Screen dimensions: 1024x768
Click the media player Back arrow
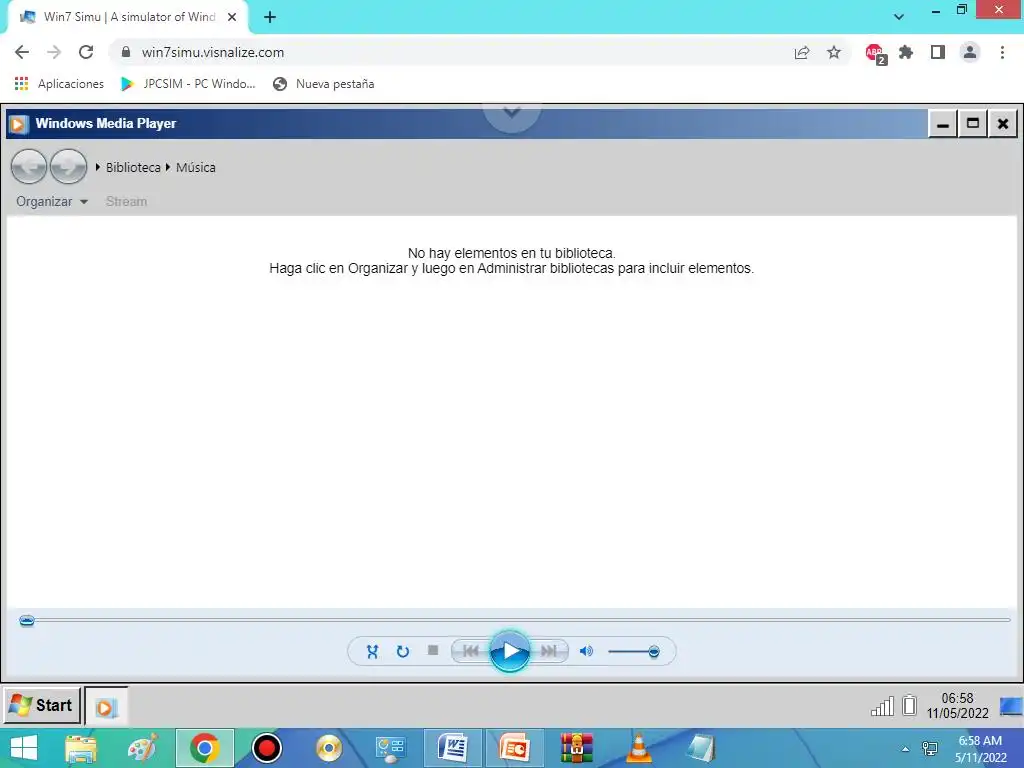[29, 167]
